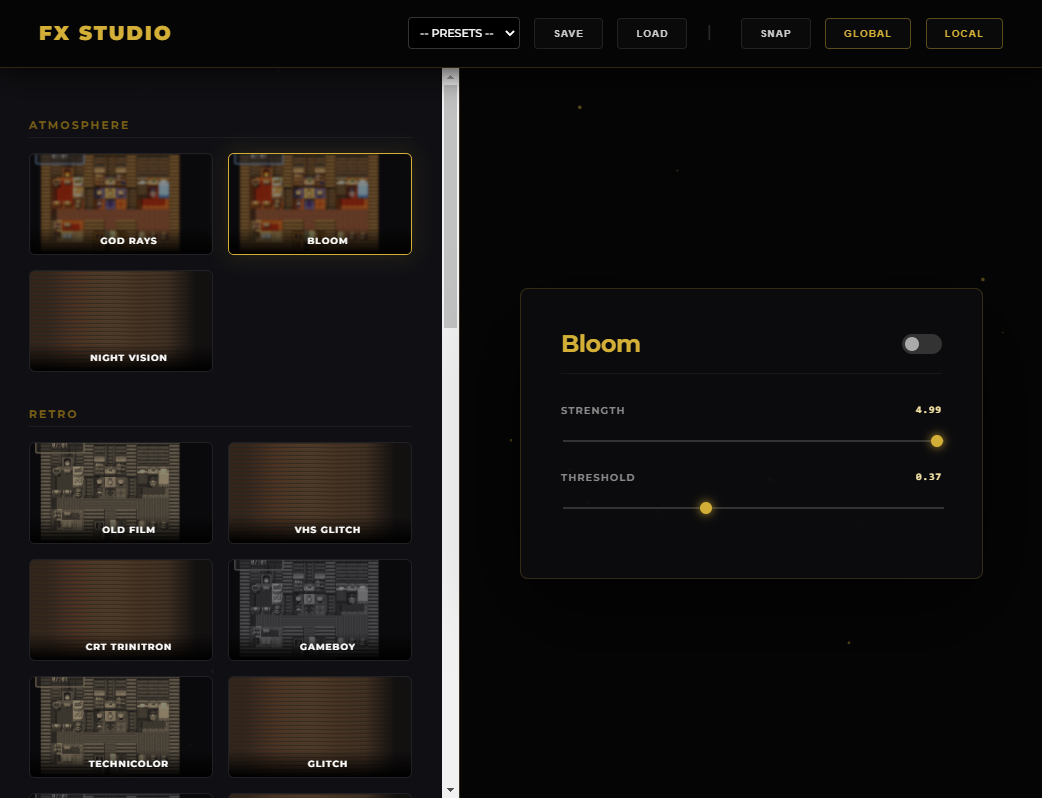
Task: Click the Threshold slider handle
Action: click(706, 508)
